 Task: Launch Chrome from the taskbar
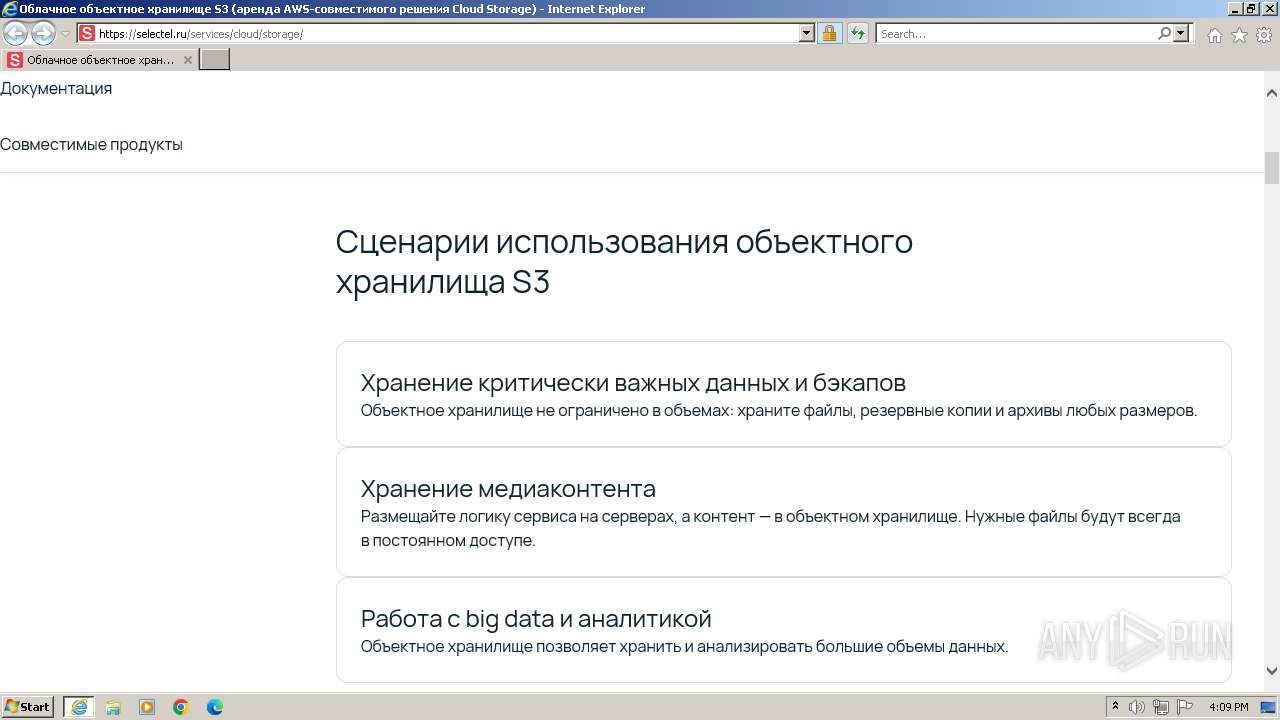click(x=181, y=707)
